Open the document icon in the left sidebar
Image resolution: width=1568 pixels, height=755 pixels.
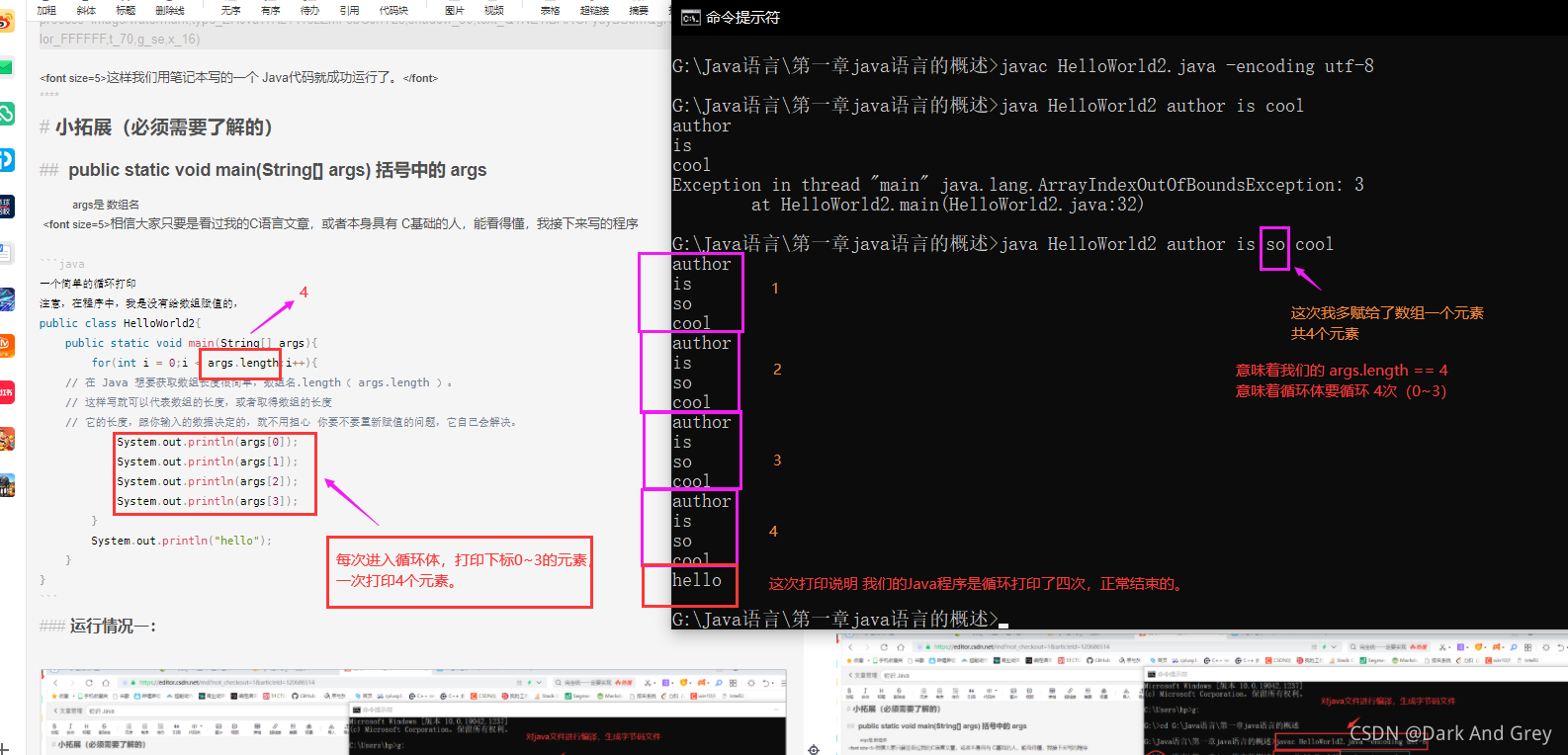[6, 253]
